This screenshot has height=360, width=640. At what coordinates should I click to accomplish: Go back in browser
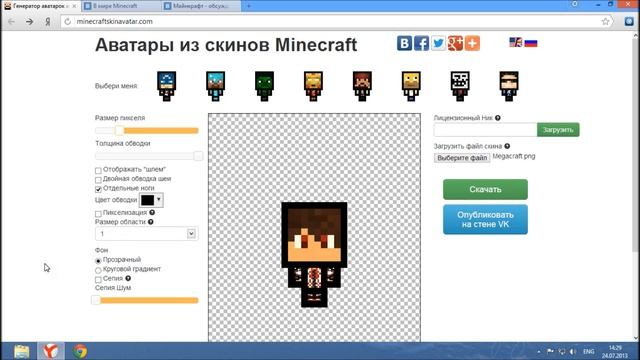coord(11,22)
